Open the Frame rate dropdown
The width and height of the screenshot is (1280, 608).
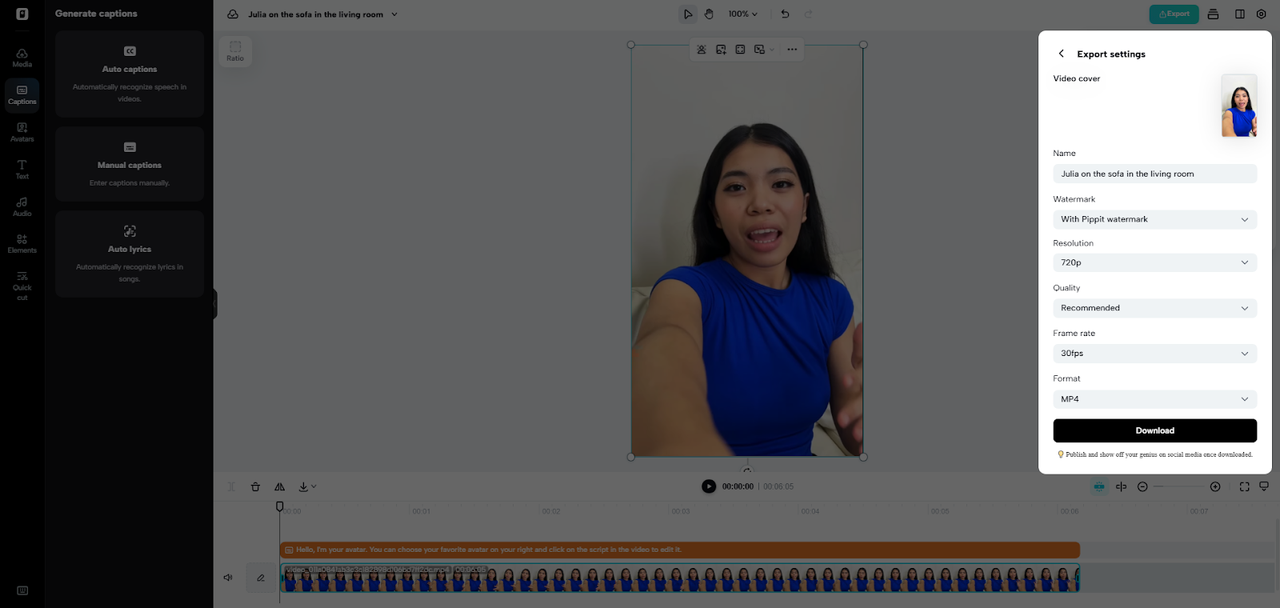(1154, 352)
